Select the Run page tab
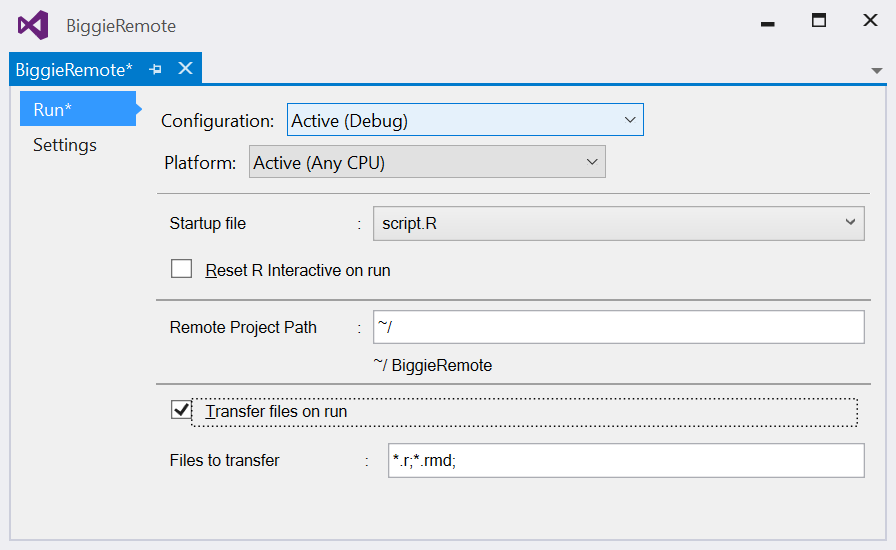 78,109
